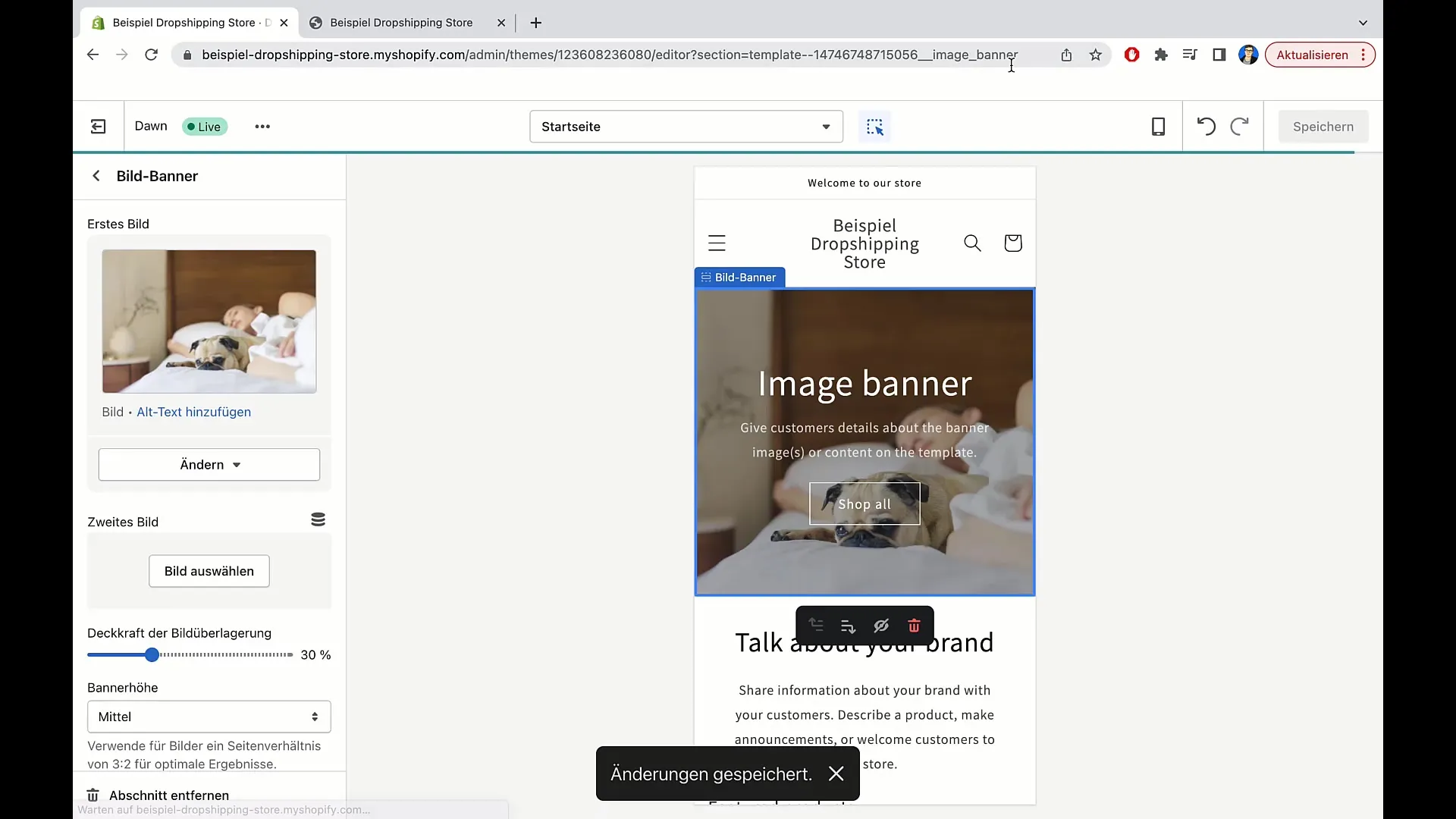This screenshot has height=819, width=1456.
Task: Click the redo arrow icon
Action: tap(1239, 126)
